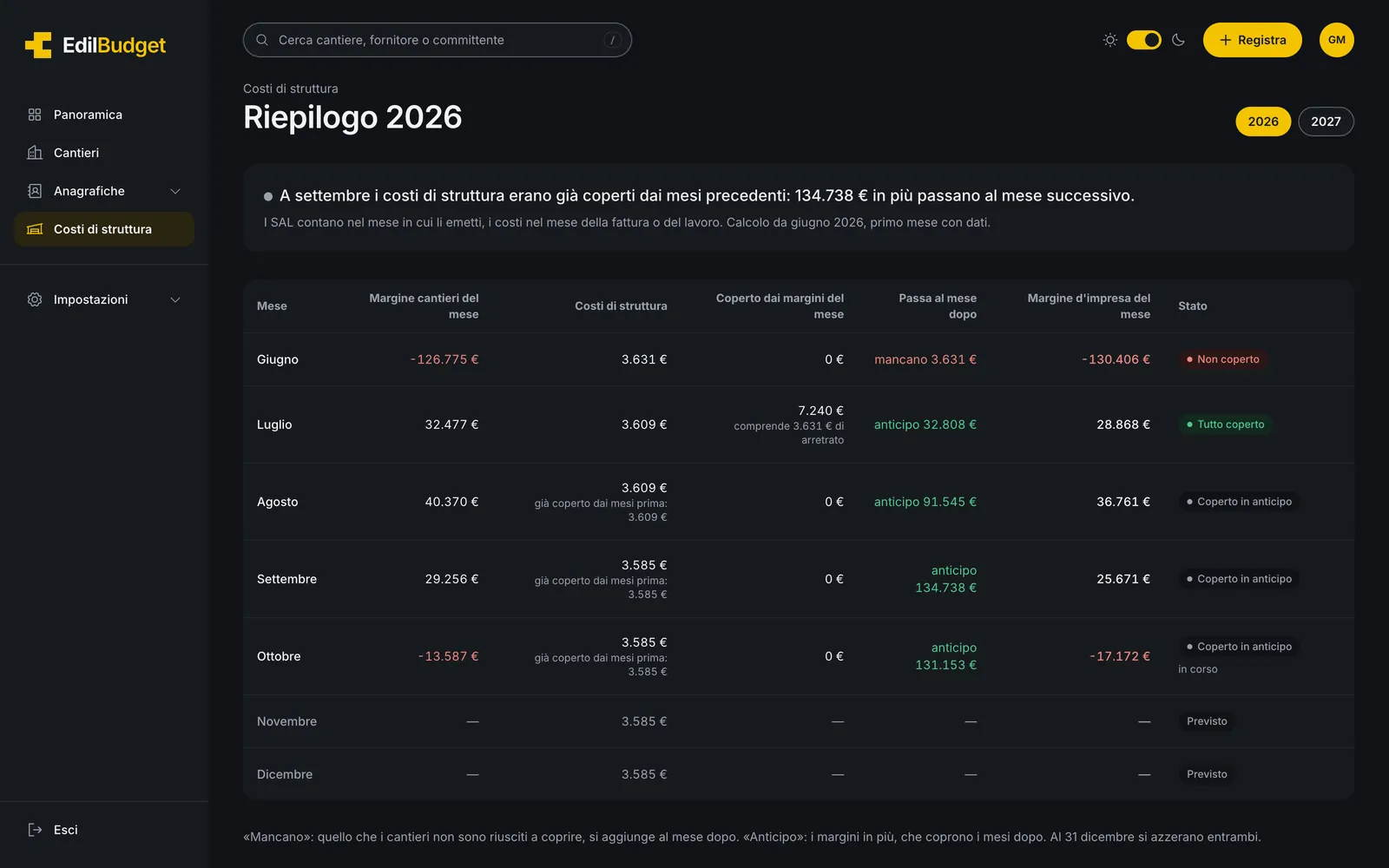
Task: Toggle the light/dark theme switch
Action: point(1144,40)
